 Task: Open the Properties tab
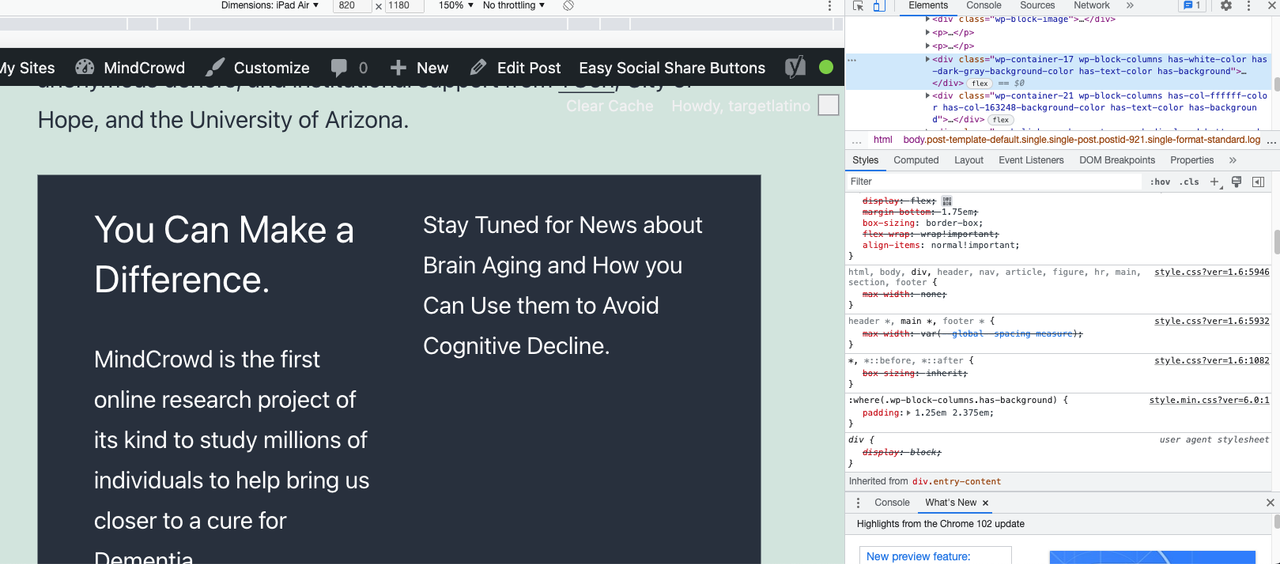tap(1192, 160)
